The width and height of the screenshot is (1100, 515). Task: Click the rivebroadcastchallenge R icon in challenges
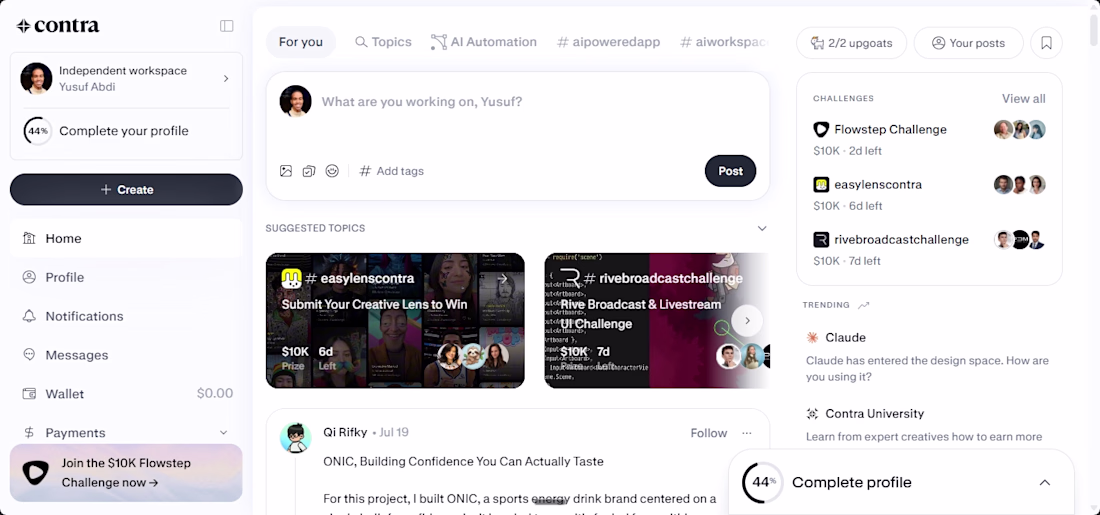tap(821, 240)
